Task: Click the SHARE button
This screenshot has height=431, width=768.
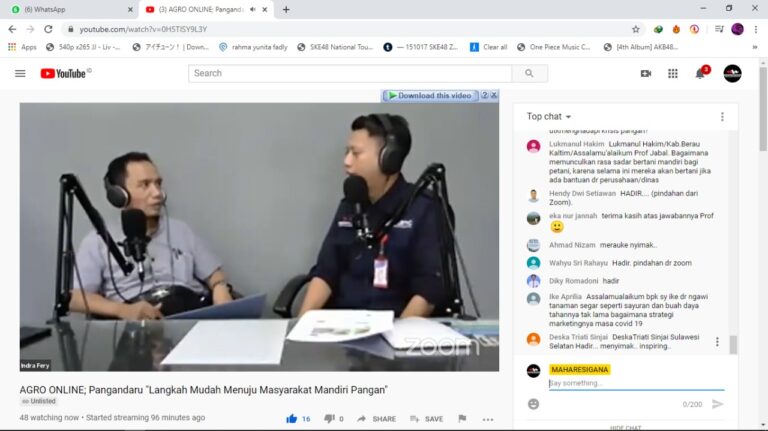Action: pos(376,419)
